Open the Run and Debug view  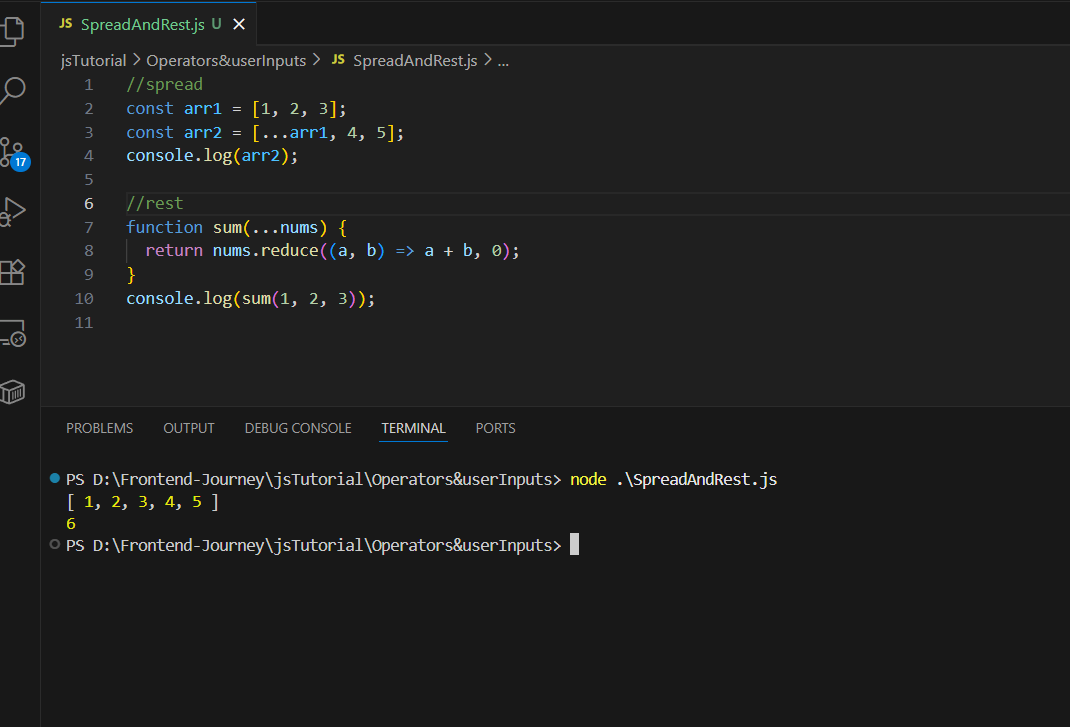[12, 212]
